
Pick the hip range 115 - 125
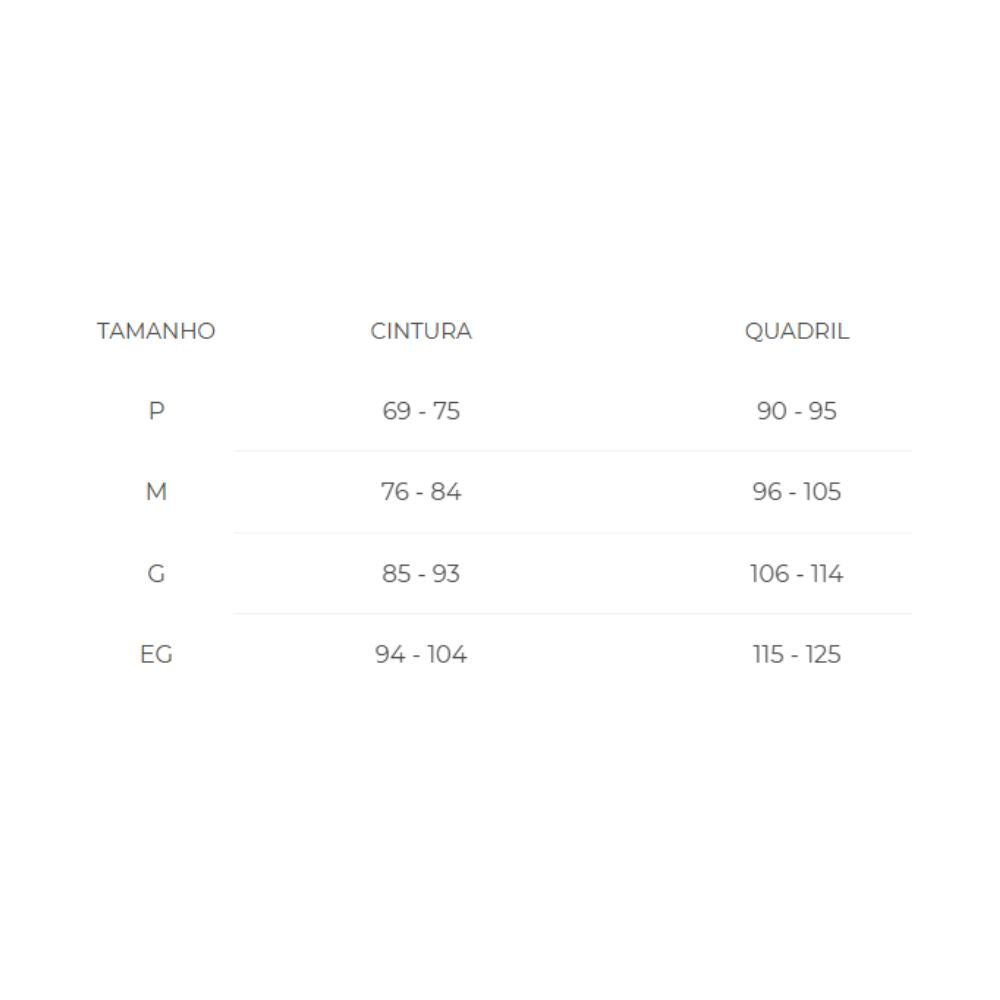[797, 655]
